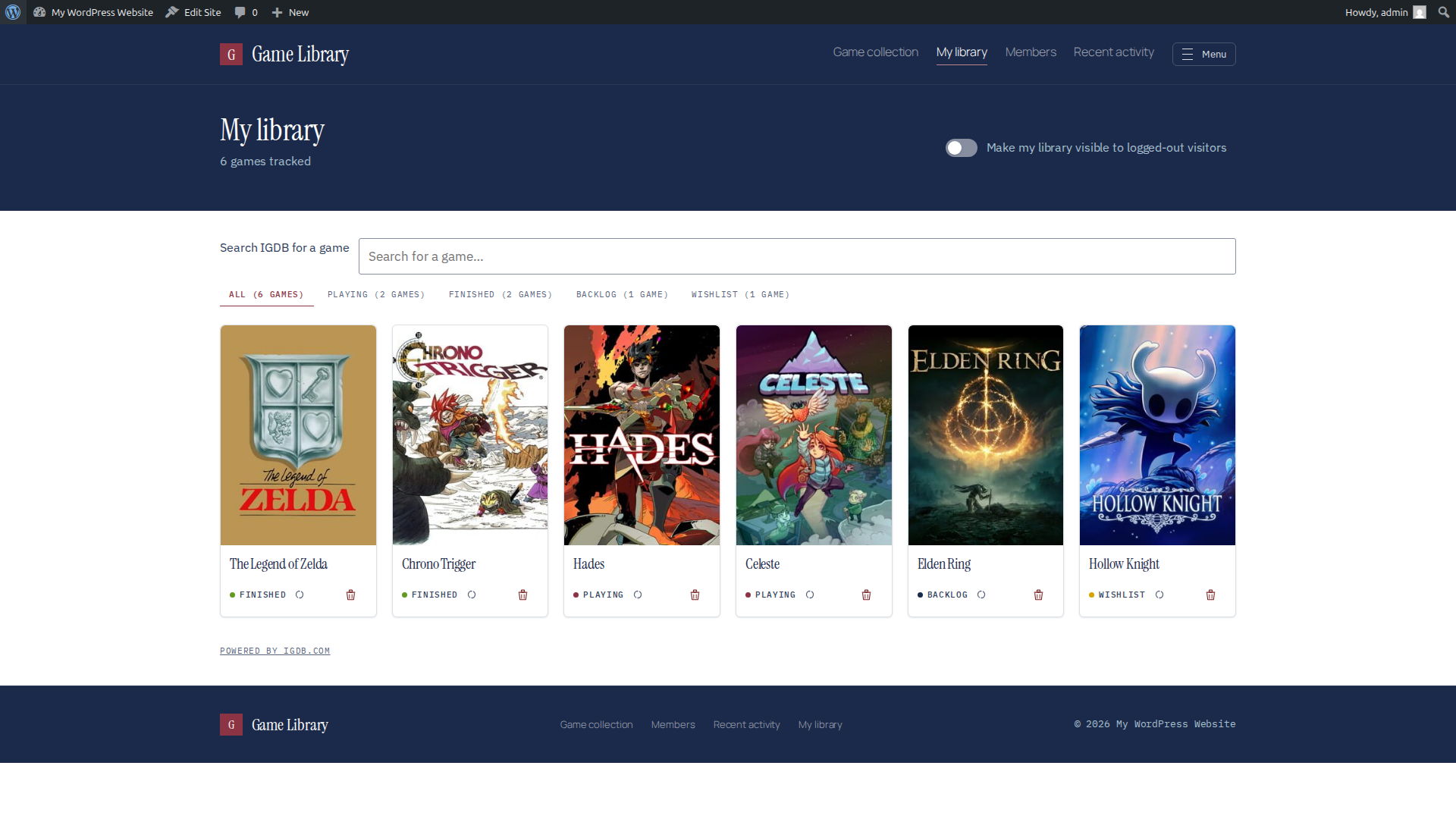Click status change icon beside Zelda's FINISHED

pos(300,595)
